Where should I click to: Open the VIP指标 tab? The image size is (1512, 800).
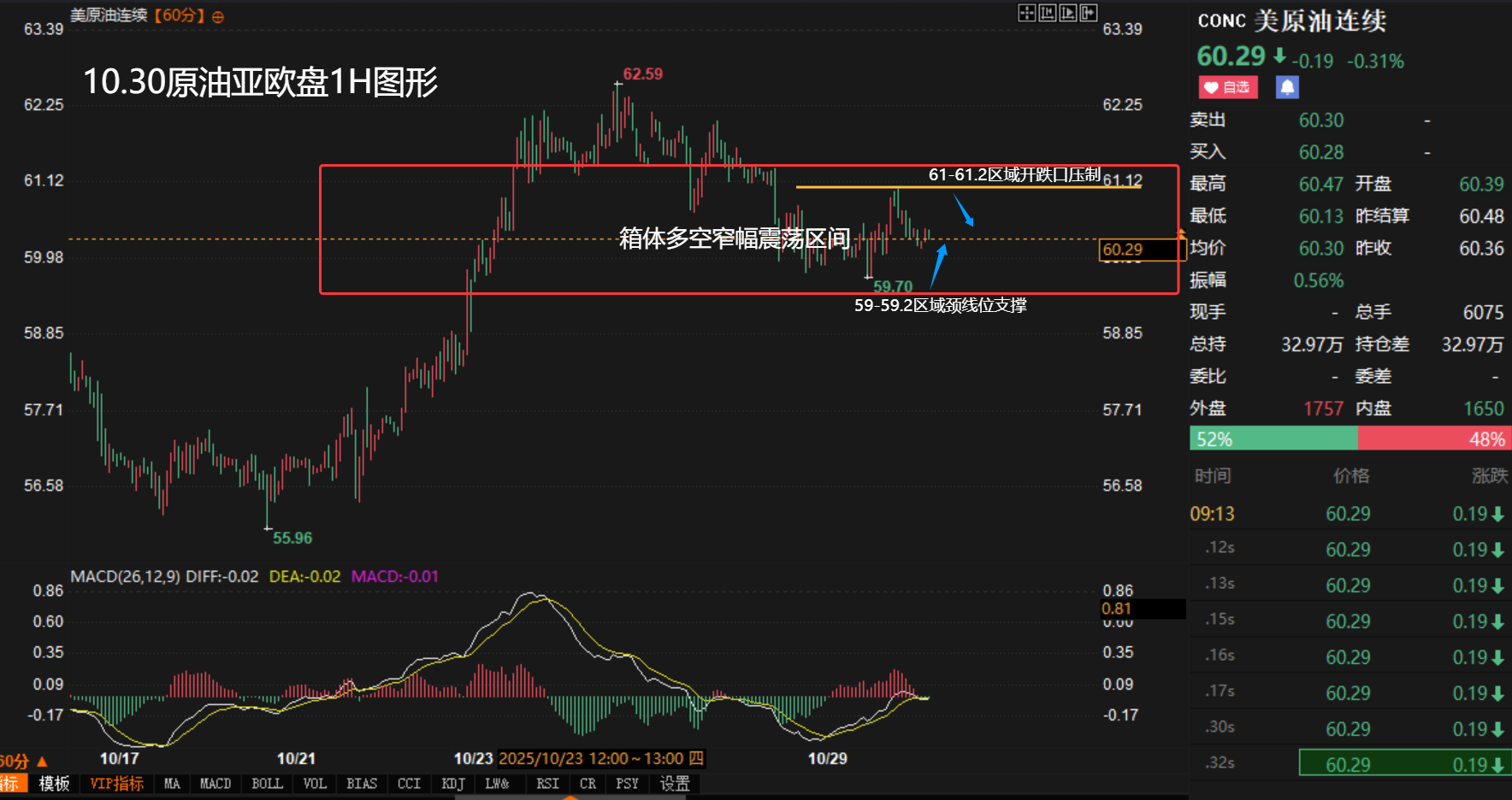pos(116,784)
